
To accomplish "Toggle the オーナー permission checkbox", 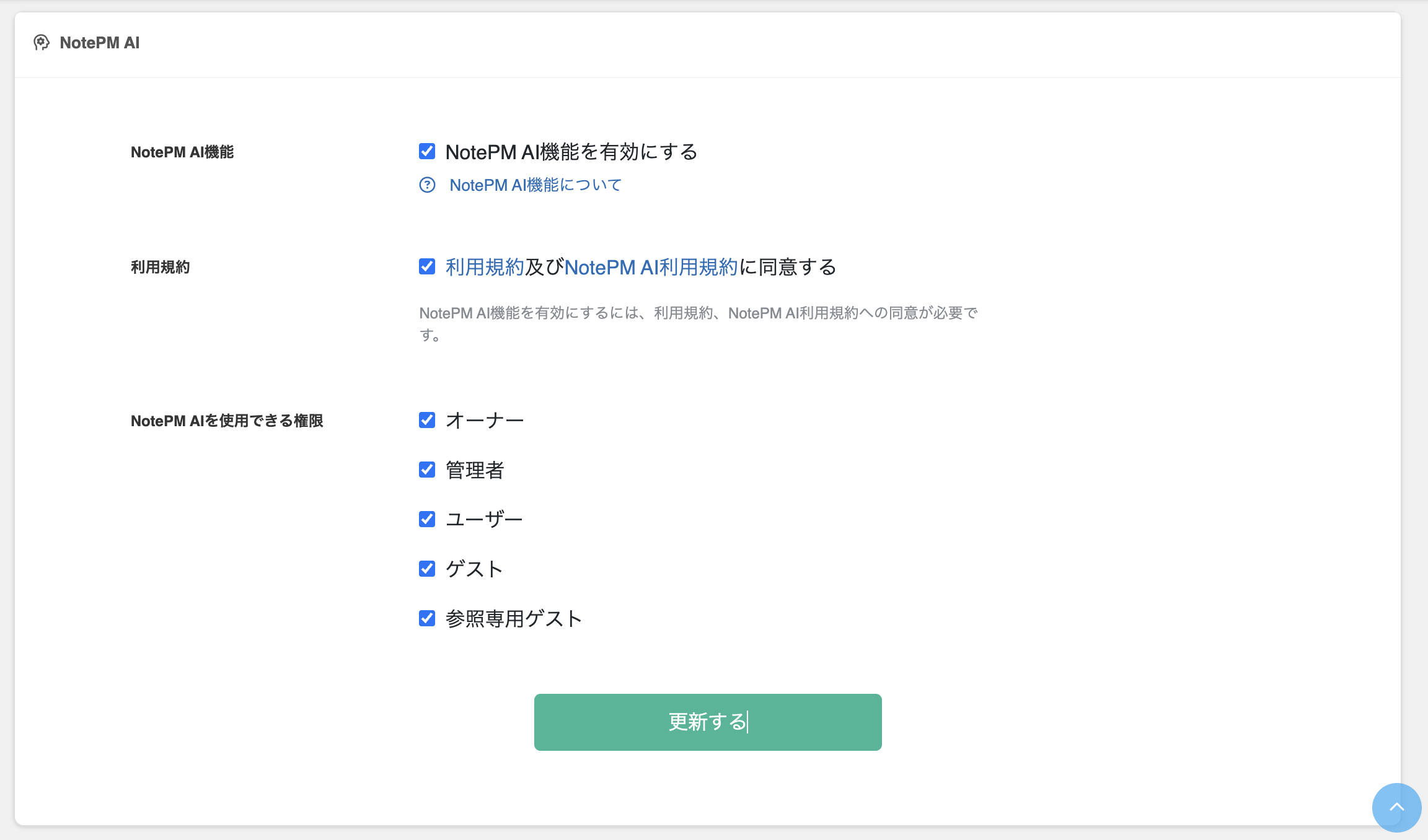I will point(427,421).
